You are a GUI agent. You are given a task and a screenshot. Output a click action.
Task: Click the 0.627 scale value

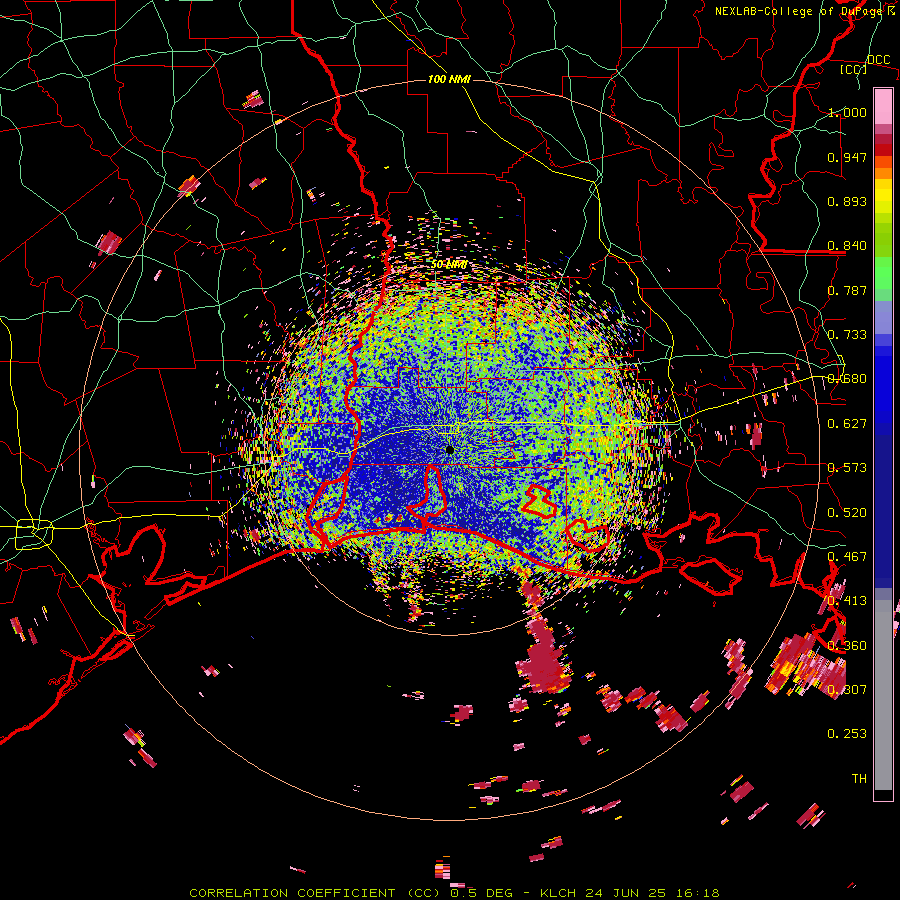pyautogui.click(x=847, y=424)
